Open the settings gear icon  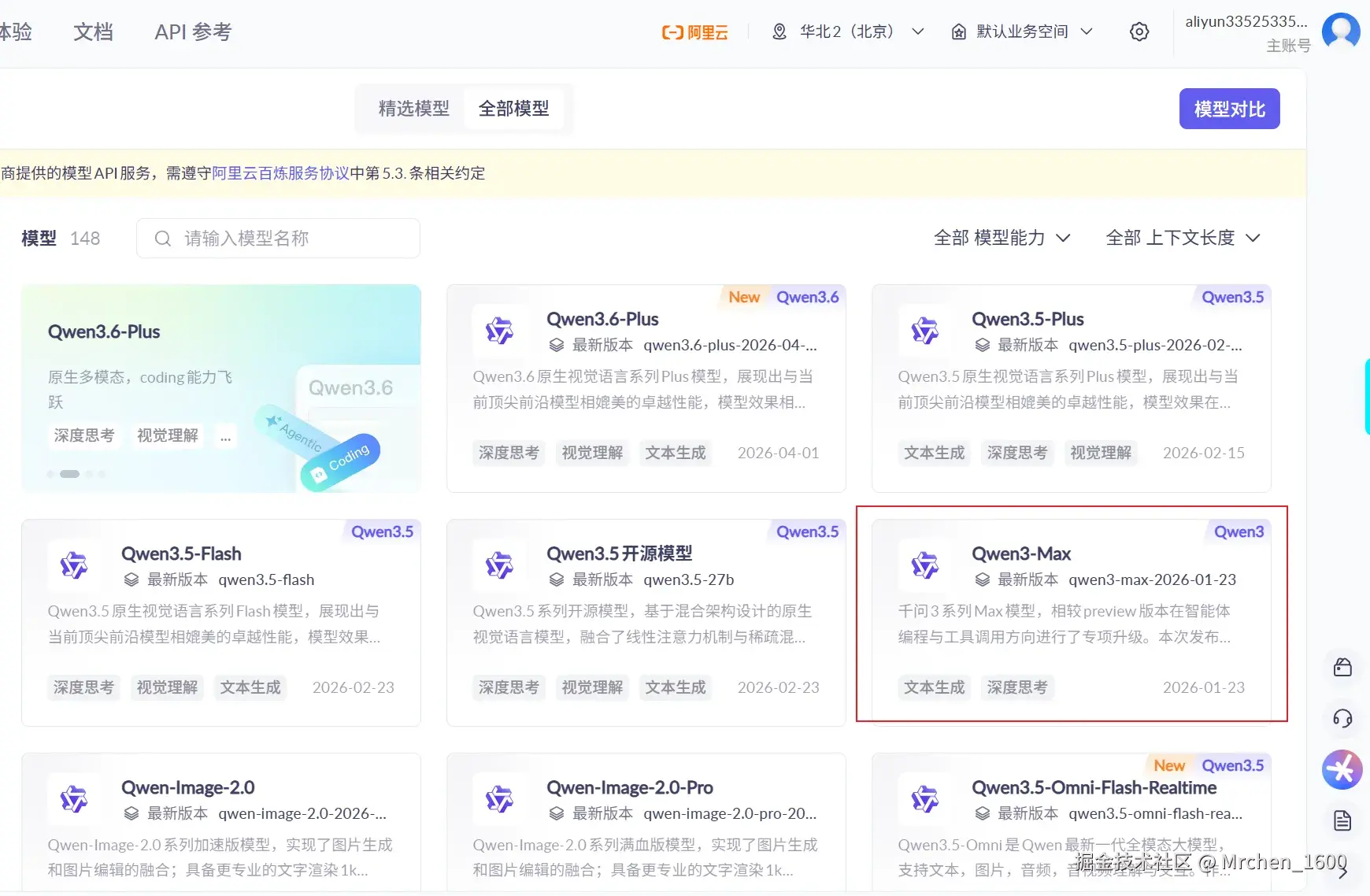click(1139, 31)
